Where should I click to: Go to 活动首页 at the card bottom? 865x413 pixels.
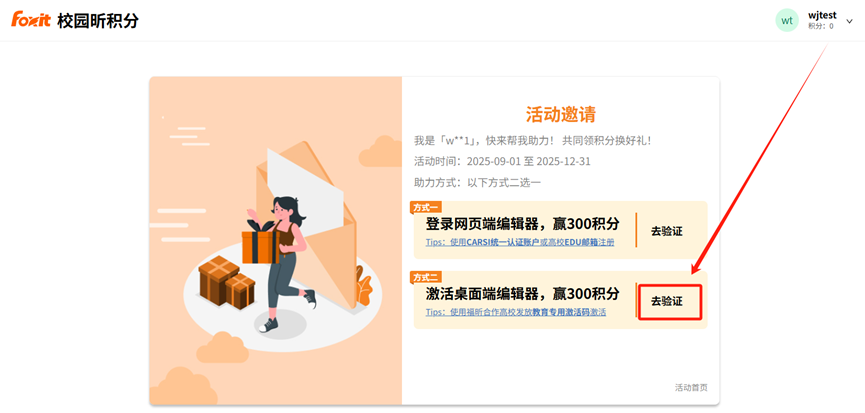[691, 388]
